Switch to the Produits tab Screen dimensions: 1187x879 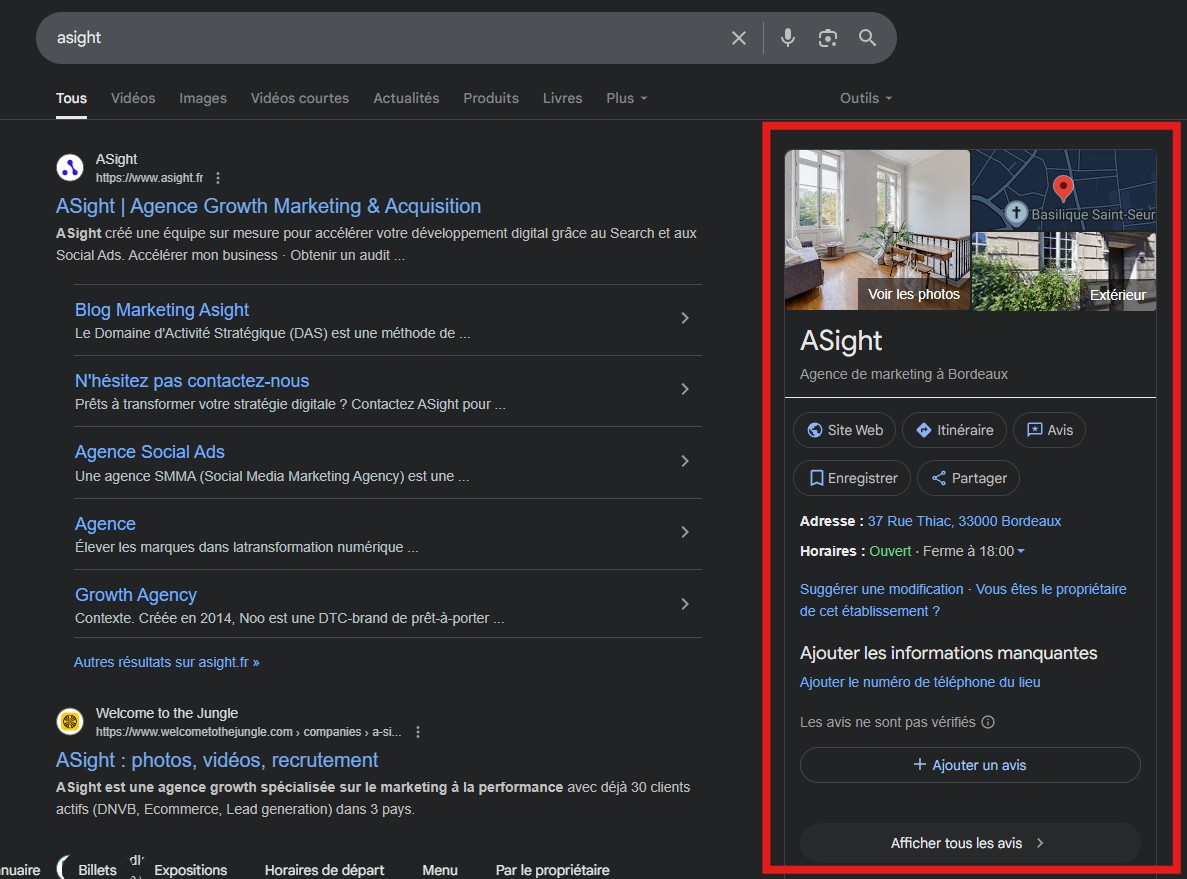click(x=491, y=98)
